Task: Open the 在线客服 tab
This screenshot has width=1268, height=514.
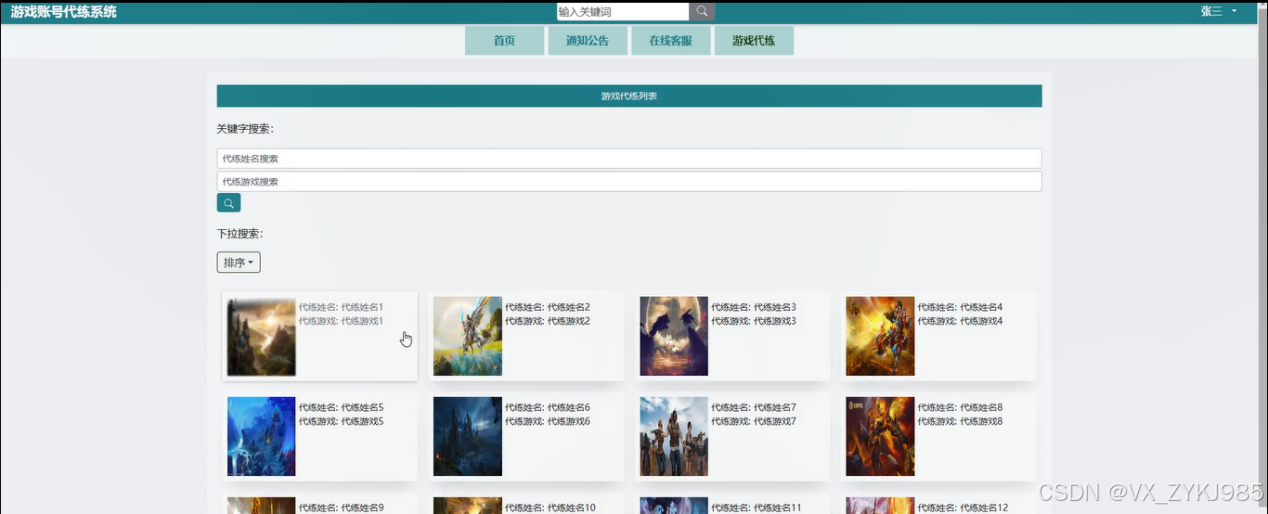Action: tap(671, 41)
